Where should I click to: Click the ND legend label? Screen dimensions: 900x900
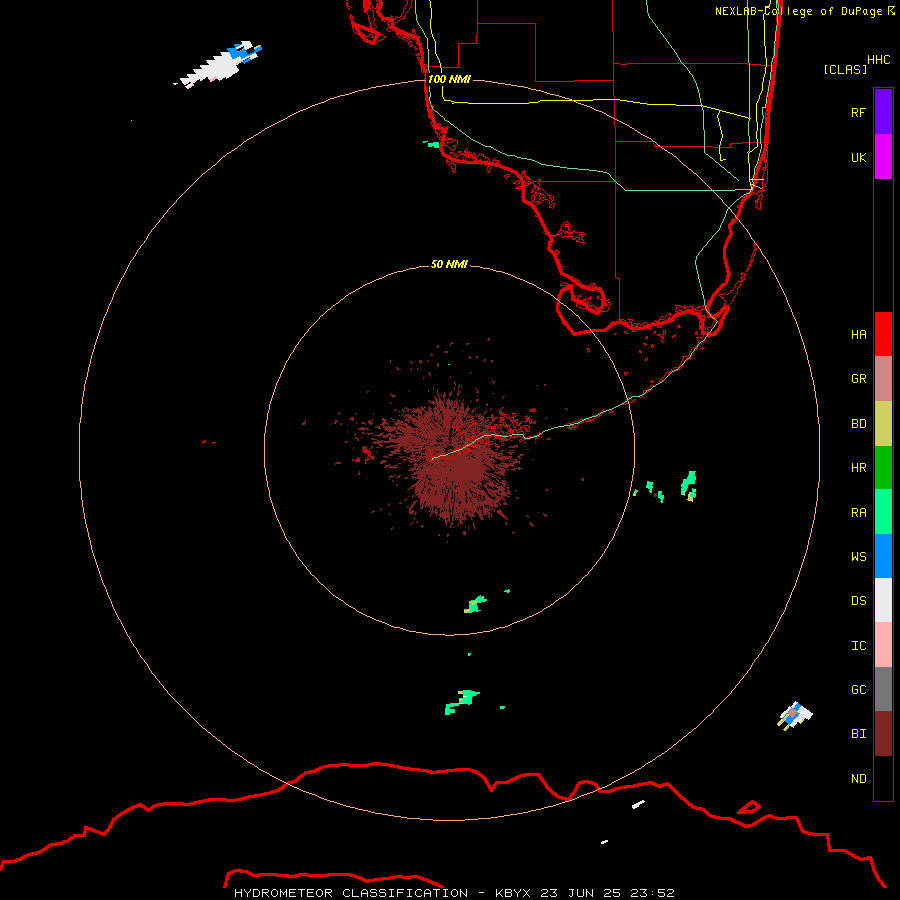coord(858,779)
